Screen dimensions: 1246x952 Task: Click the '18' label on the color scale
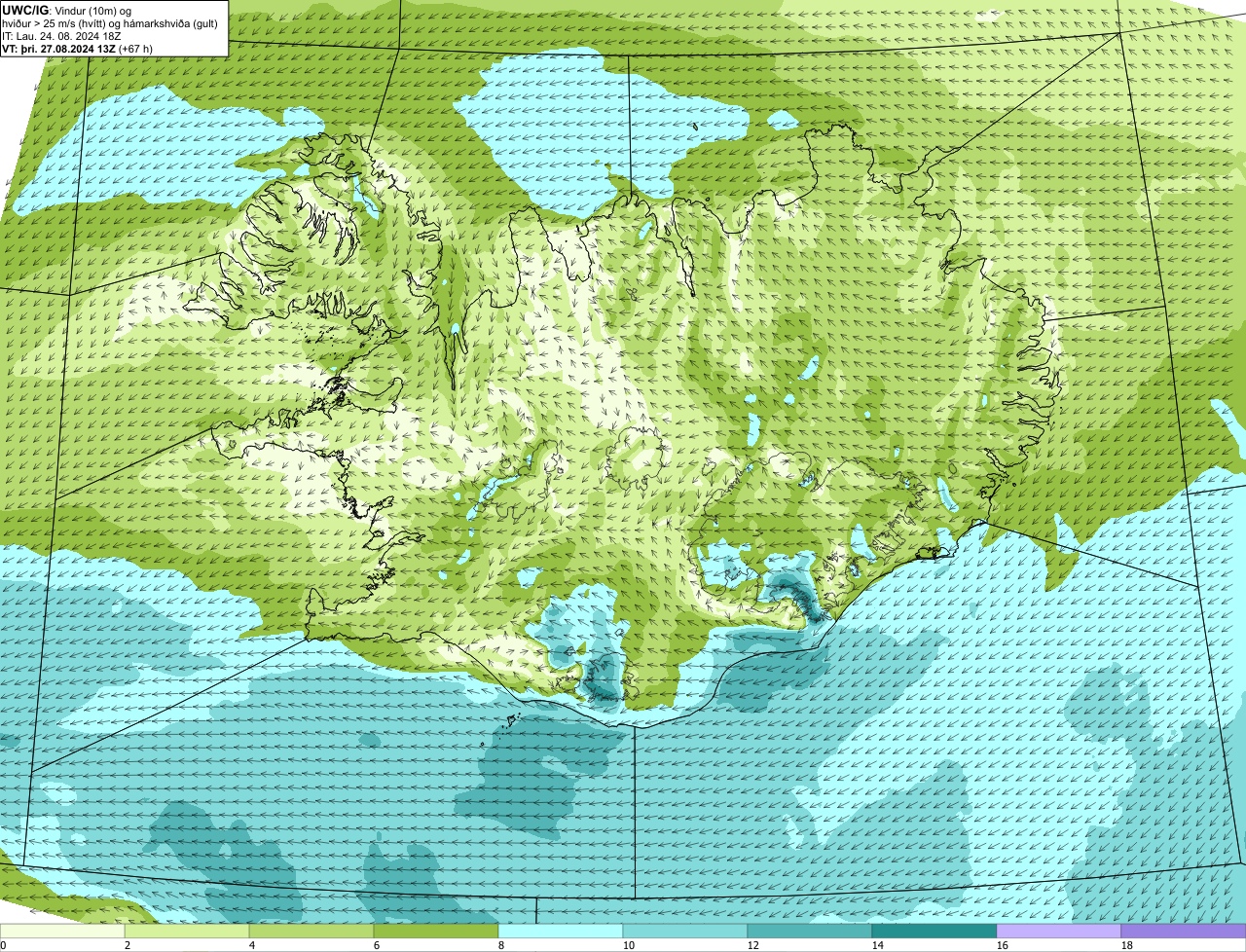(1127, 945)
